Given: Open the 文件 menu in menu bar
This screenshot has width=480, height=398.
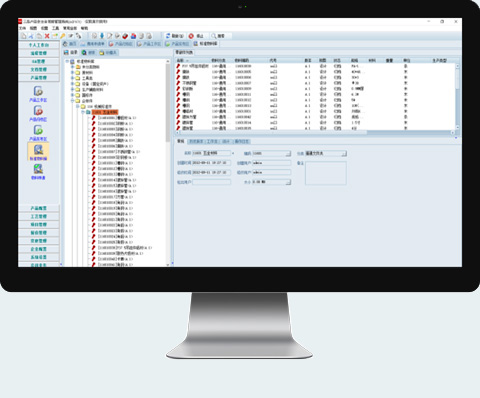Looking at the screenshot, I should pos(22,28).
